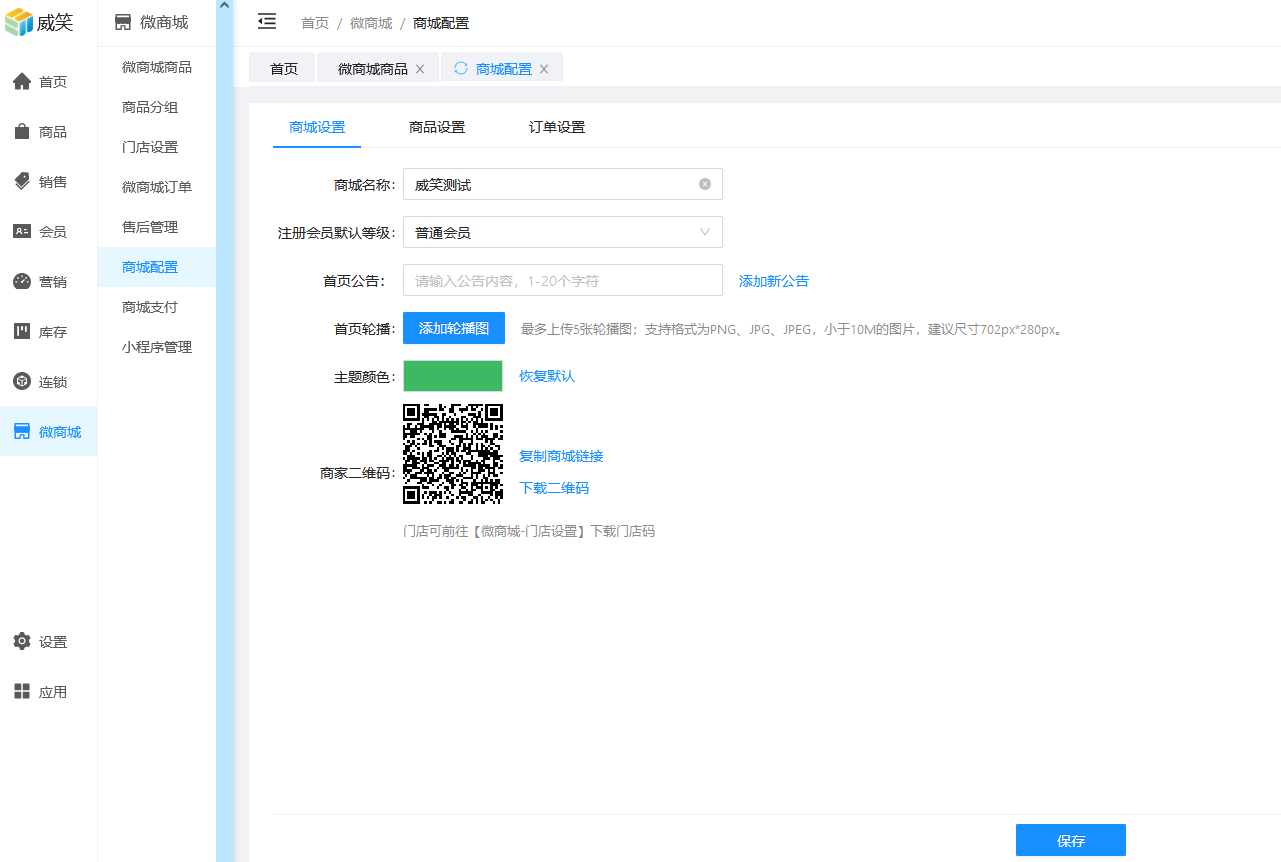Collapse the sidebar with the menu fold icon
Image resolution: width=1281 pixels, height=862 pixels.
[267, 21]
